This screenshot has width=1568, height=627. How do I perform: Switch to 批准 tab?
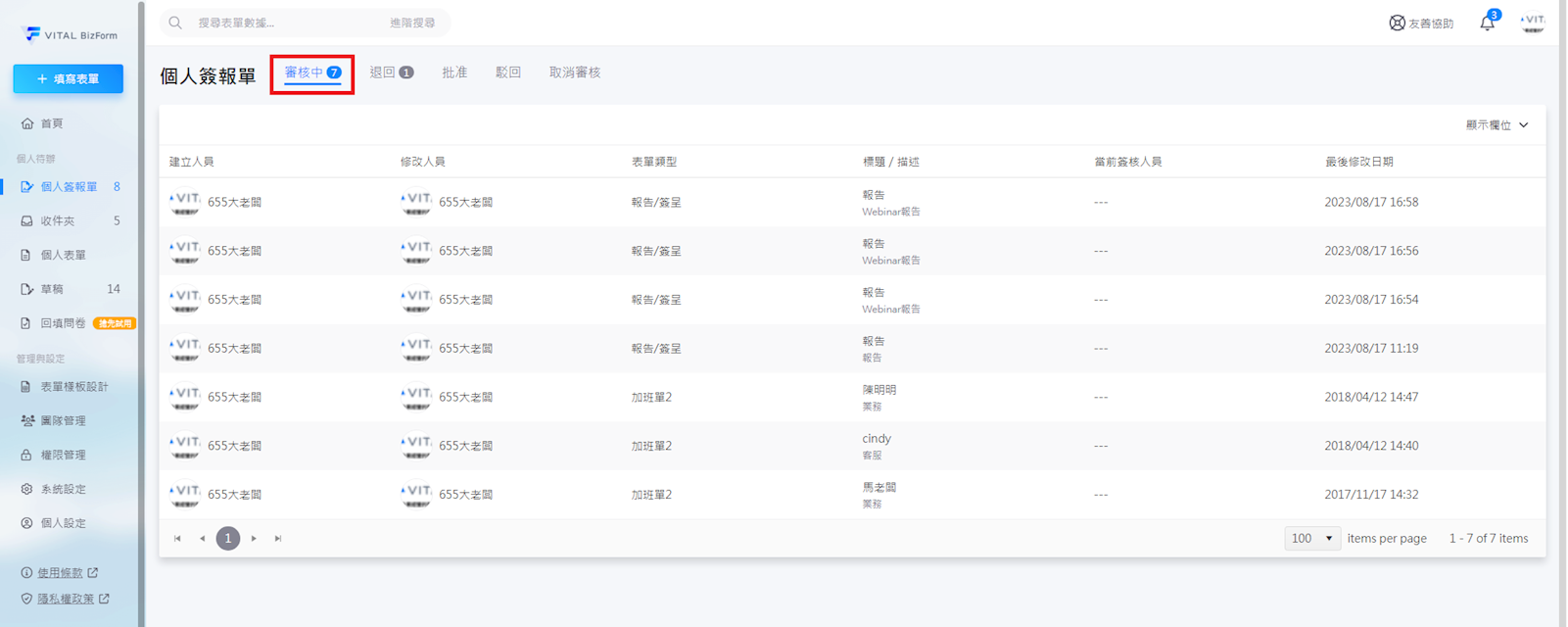[454, 72]
